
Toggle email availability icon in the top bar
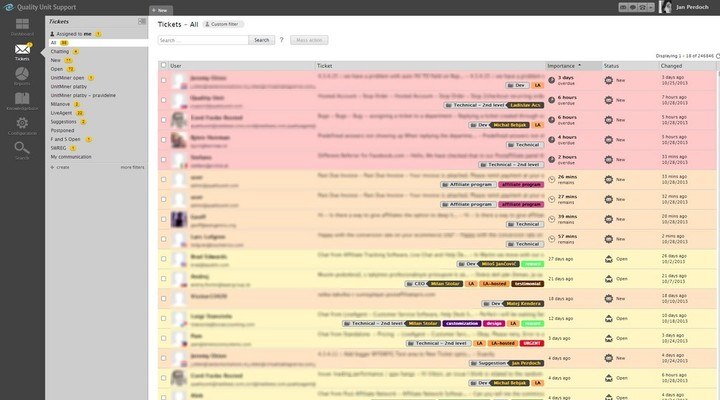tap(623, 7)
